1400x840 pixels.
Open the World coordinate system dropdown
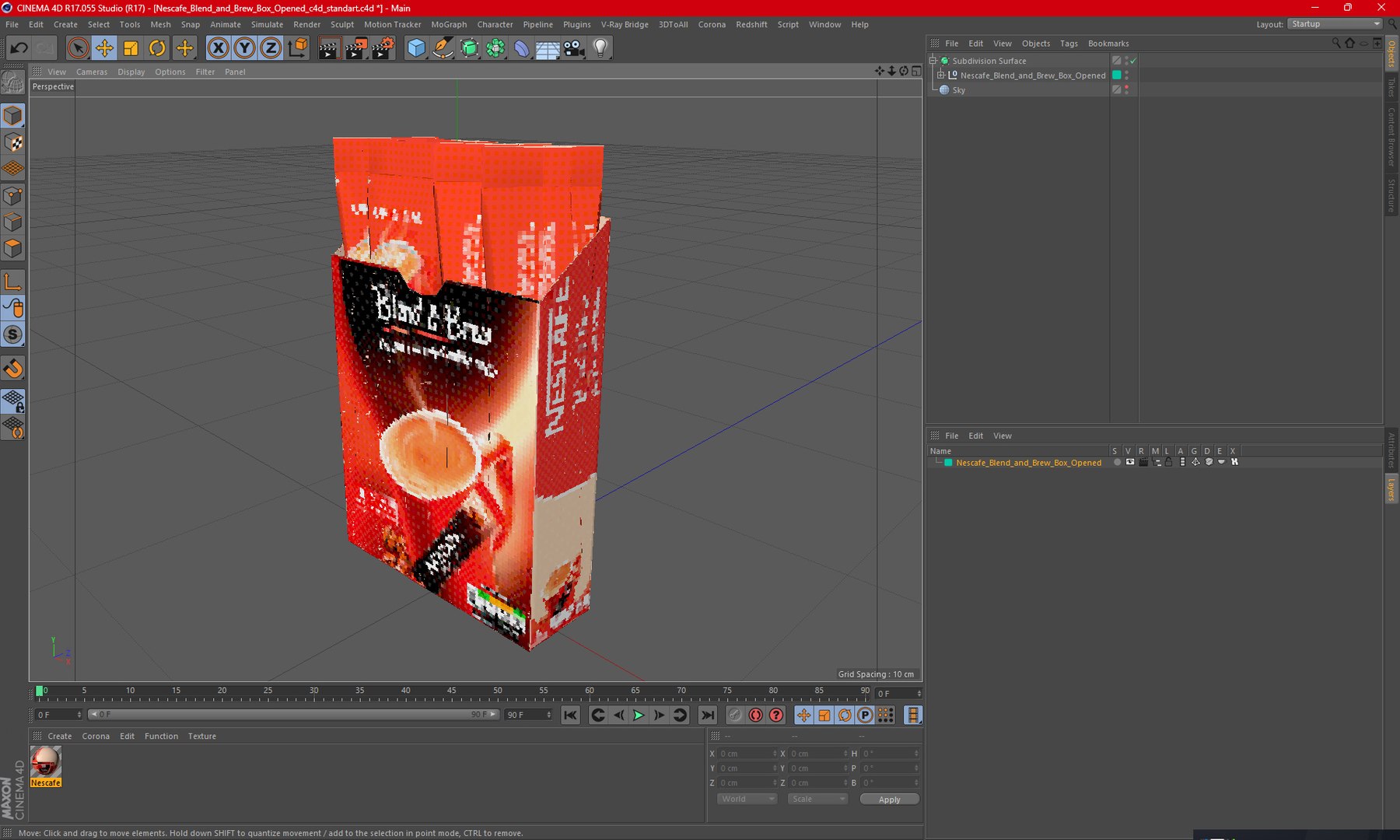click(x=747, y=800)
